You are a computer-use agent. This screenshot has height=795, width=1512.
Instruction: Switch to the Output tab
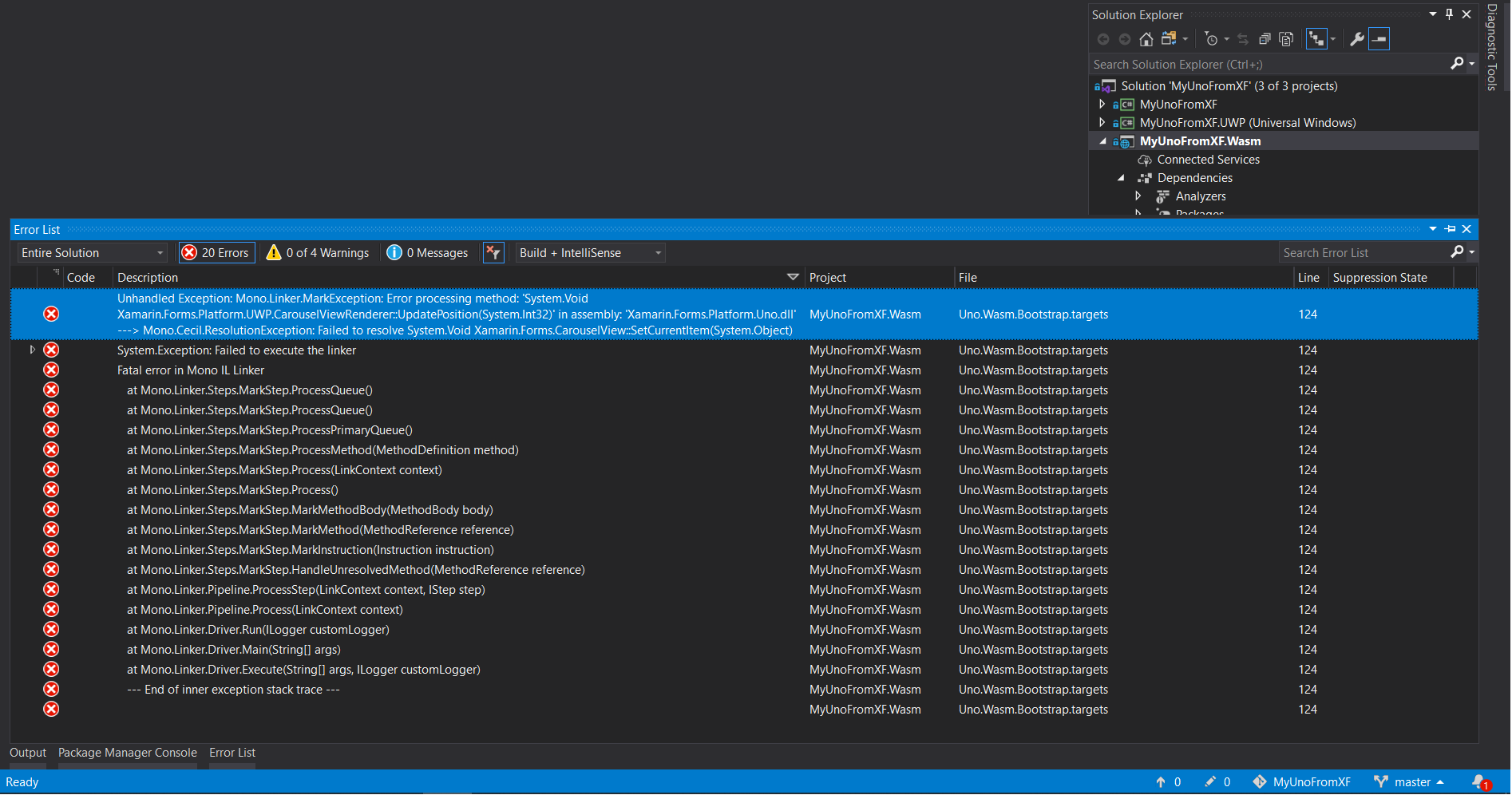pyautogui.click(x=28, y=753)
